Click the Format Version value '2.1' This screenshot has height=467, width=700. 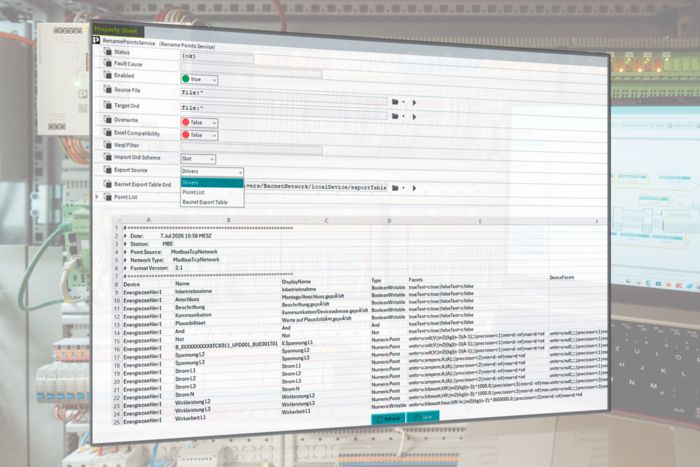(x=179, y=268)
